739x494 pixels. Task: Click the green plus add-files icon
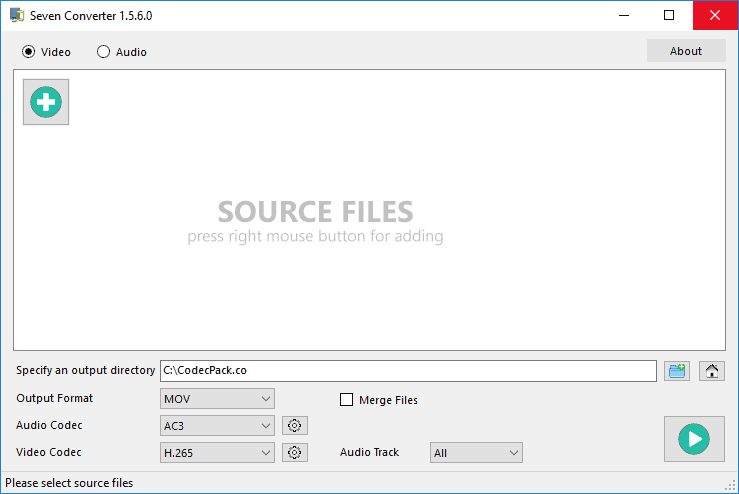tap(46, 102)
